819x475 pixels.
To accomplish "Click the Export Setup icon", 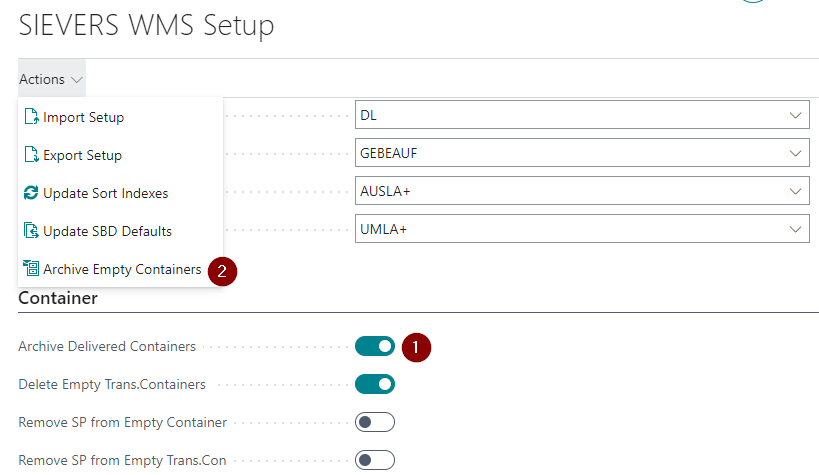I will [x=31, y=155].
